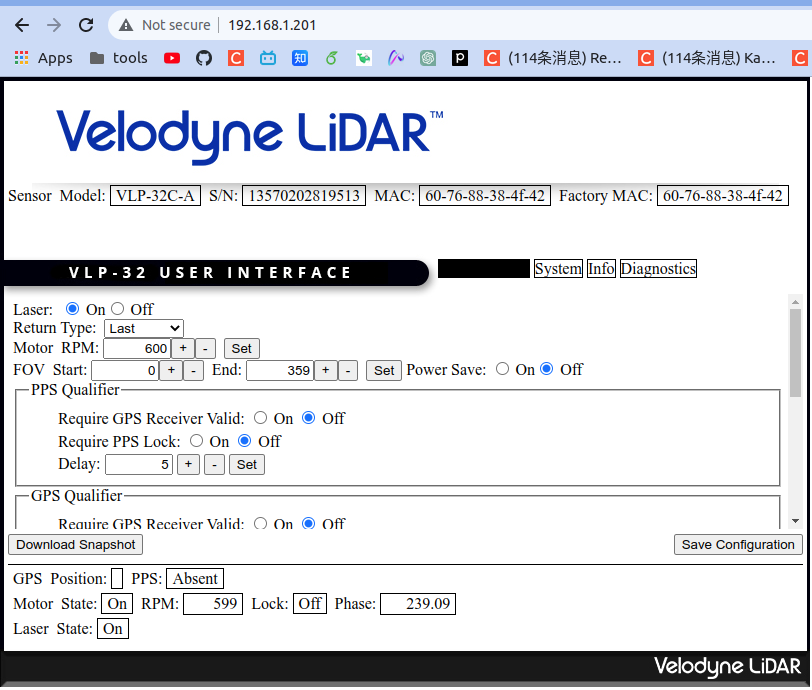Decrease FOV End with minus button

[x=348, y=370]
